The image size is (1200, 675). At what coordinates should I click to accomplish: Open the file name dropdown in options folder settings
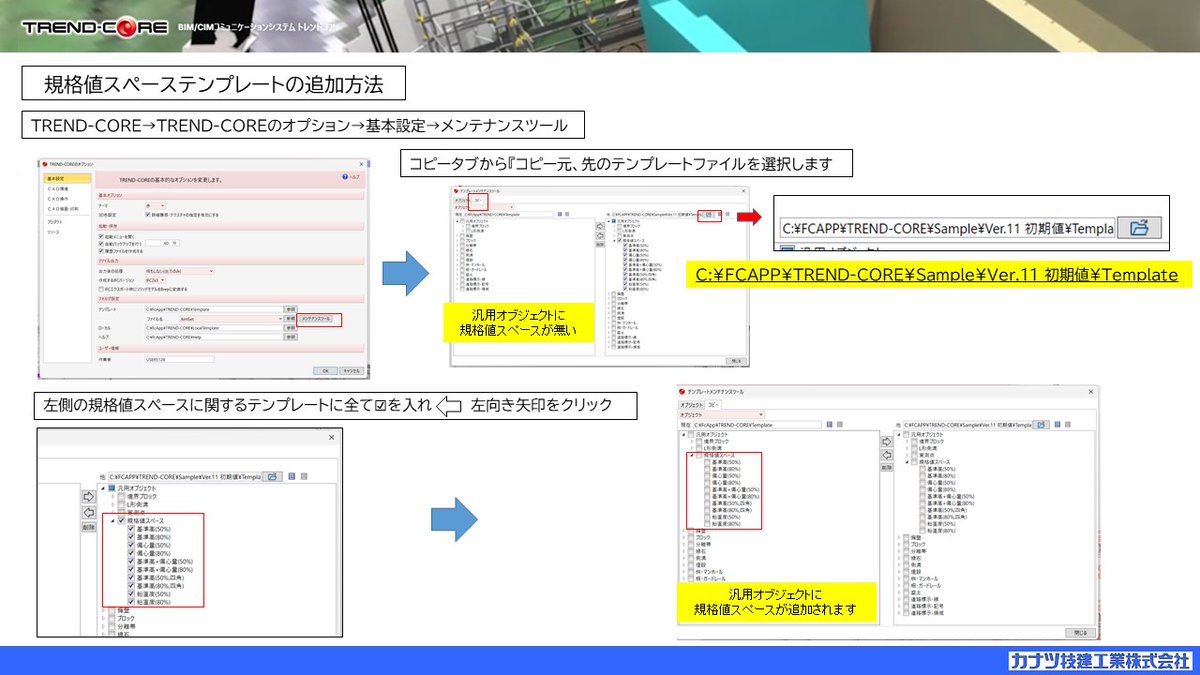(x=231, y=318)
